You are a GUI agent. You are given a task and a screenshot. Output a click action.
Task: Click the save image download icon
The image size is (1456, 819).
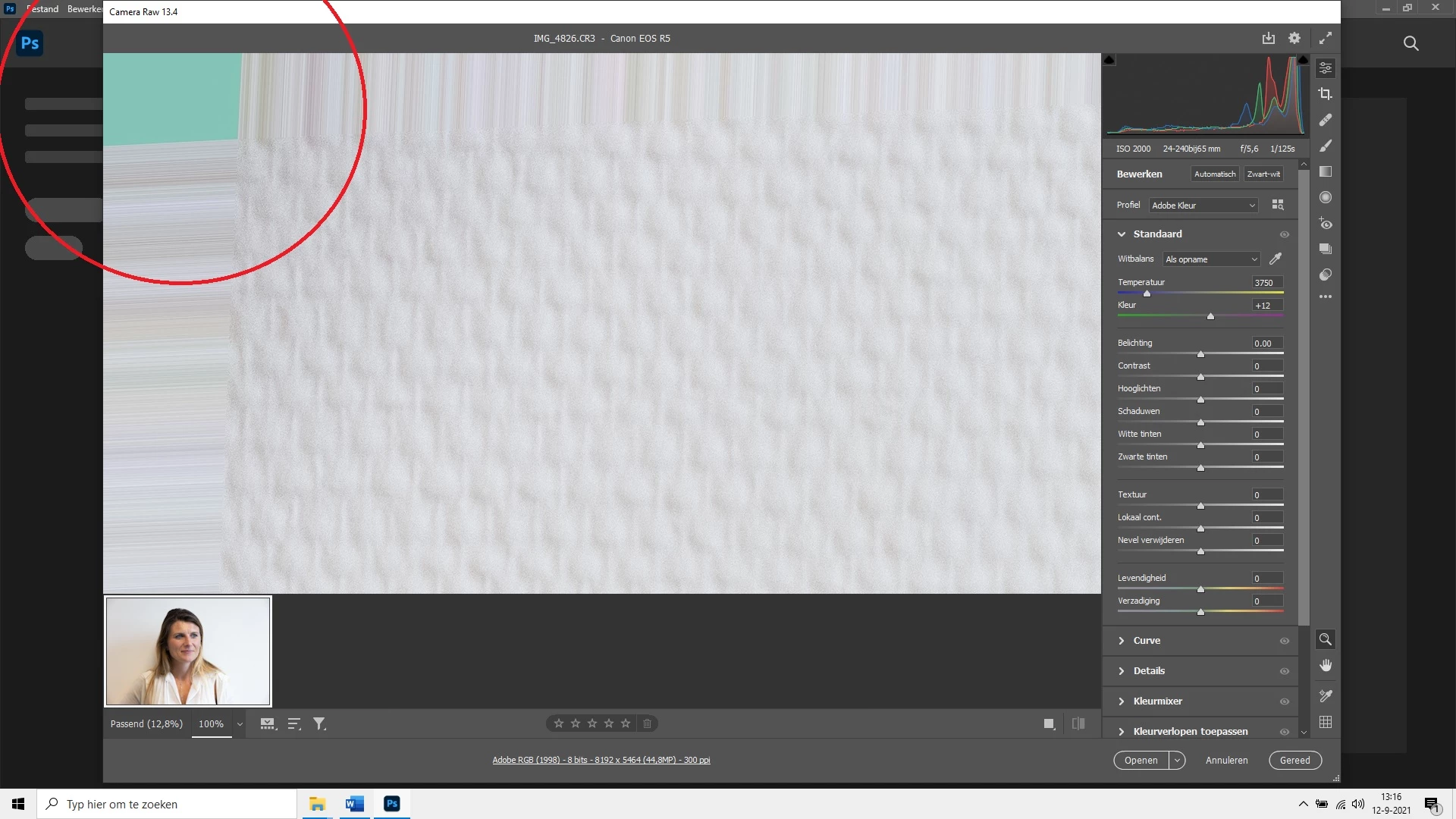point(1268,38)
